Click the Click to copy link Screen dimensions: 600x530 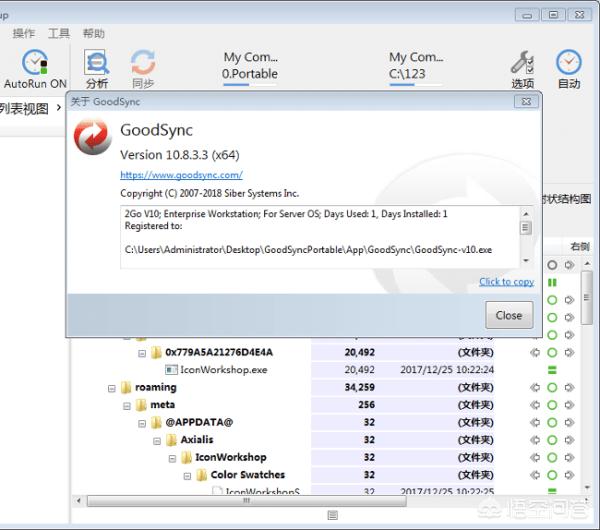coord(506,282)
